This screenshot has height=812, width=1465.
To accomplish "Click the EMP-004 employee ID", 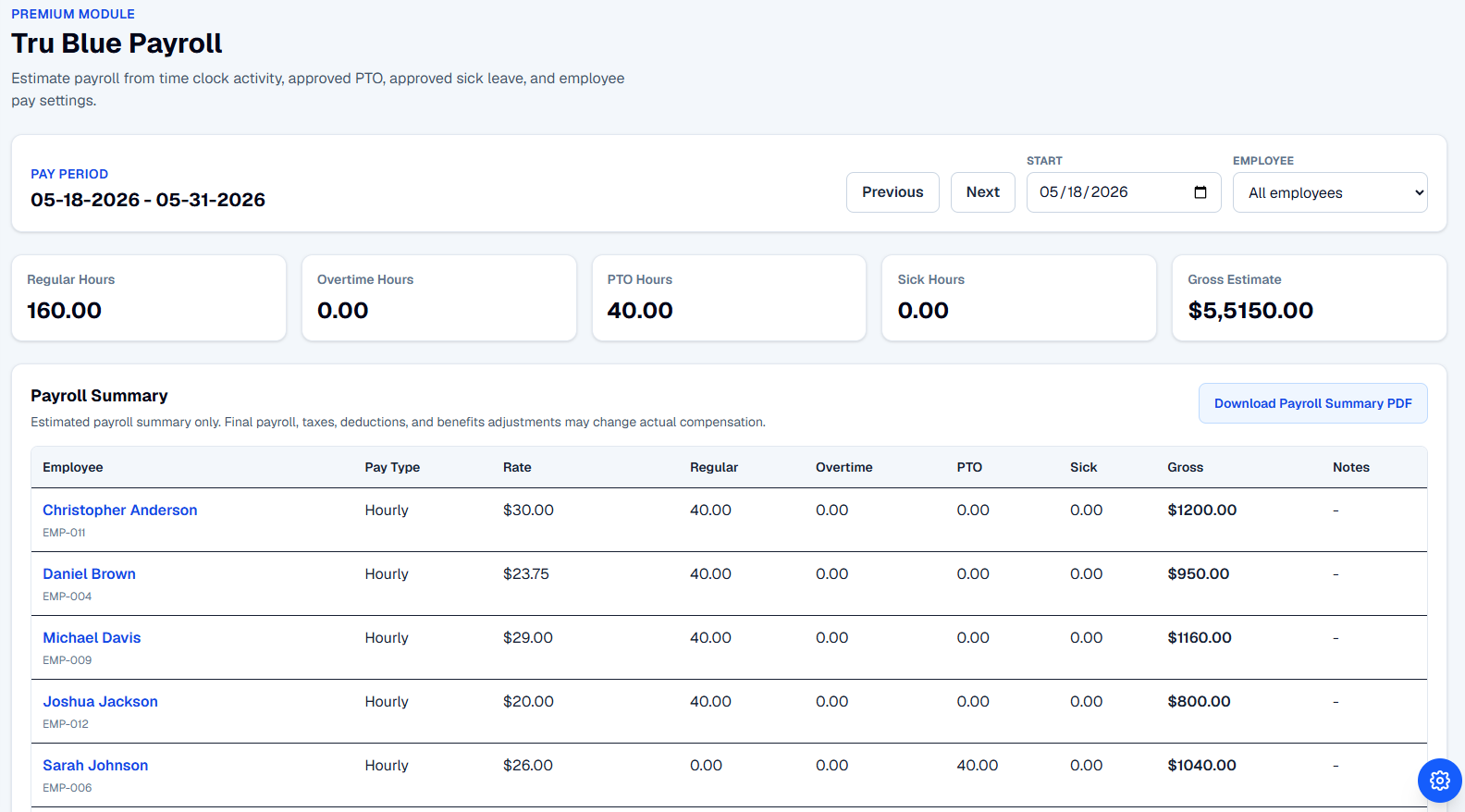I will (x=67, y=597).
